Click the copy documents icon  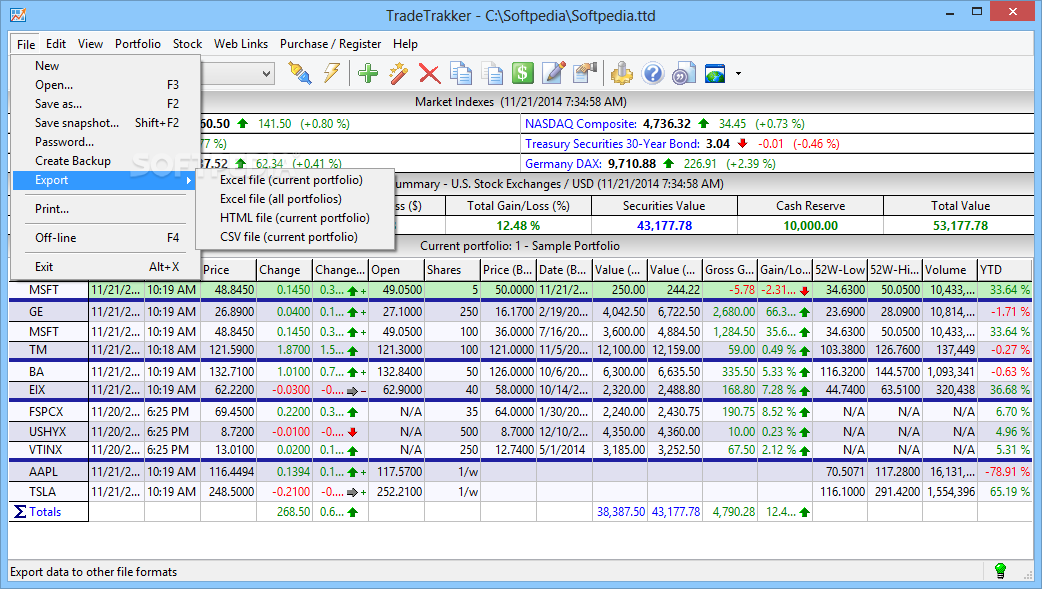click(x=461, y=73)
